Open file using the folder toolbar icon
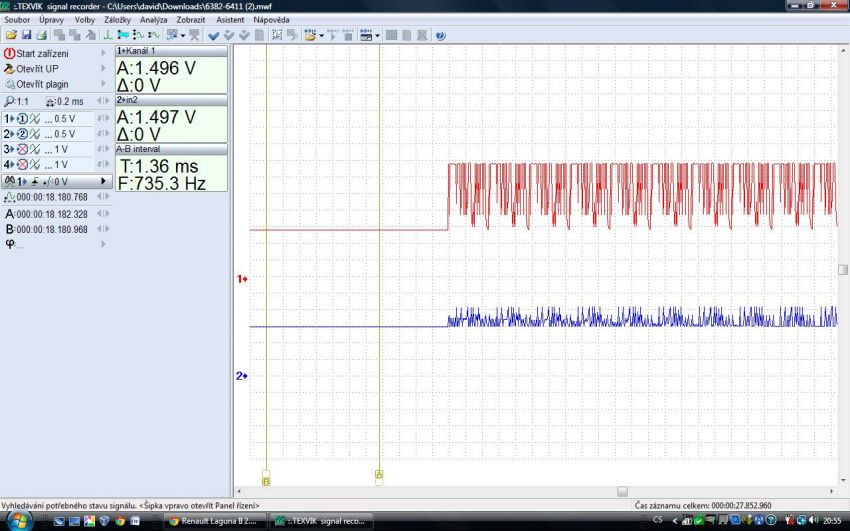Image resolution: width=850 pixels, height=531 pixels. (x=11, y=35)
